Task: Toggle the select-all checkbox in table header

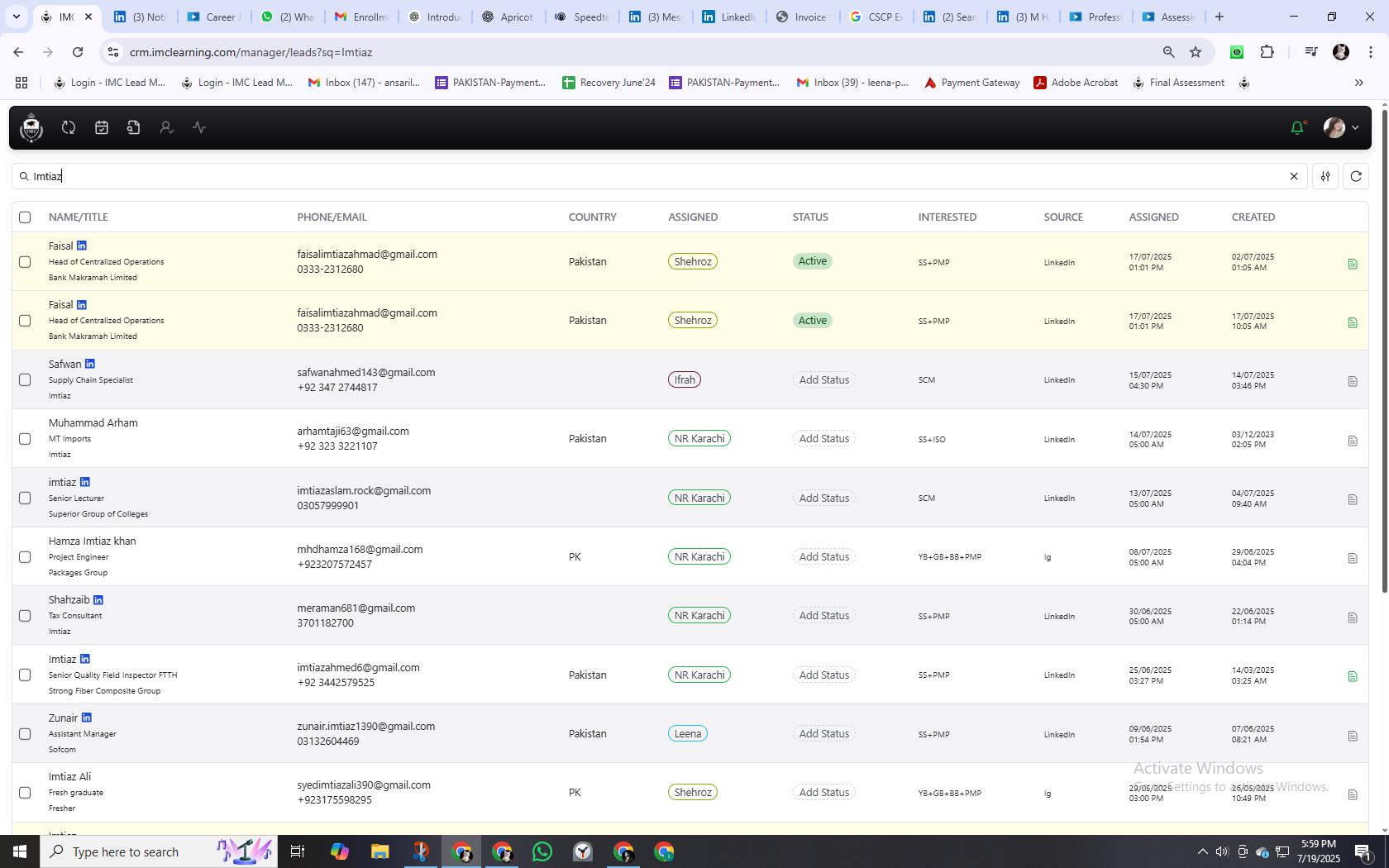Action: coord(25,217)
